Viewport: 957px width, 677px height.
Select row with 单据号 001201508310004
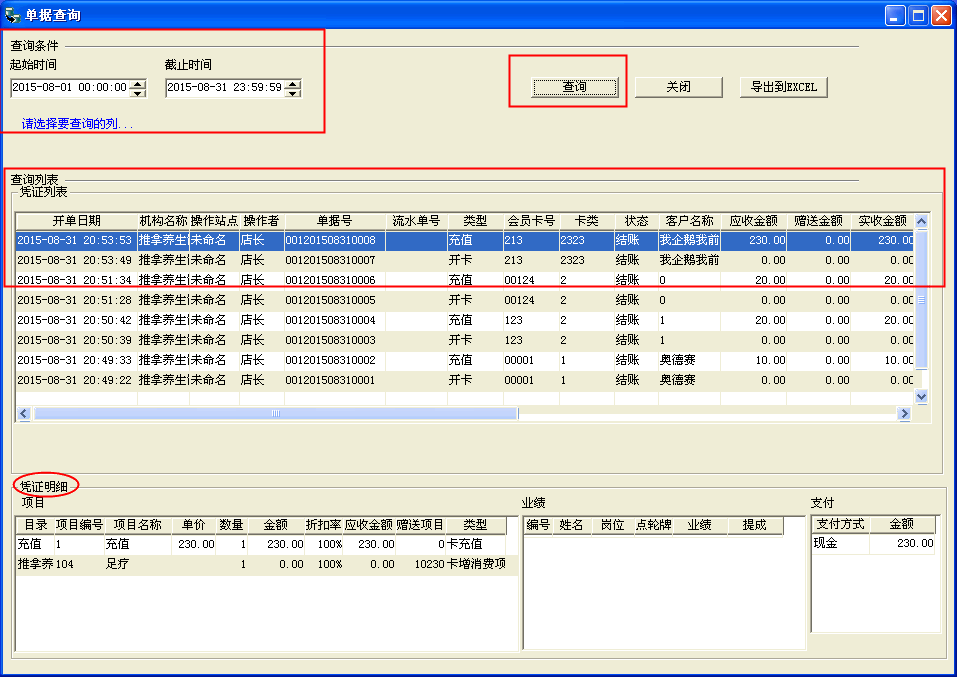(x=464, y=320)
